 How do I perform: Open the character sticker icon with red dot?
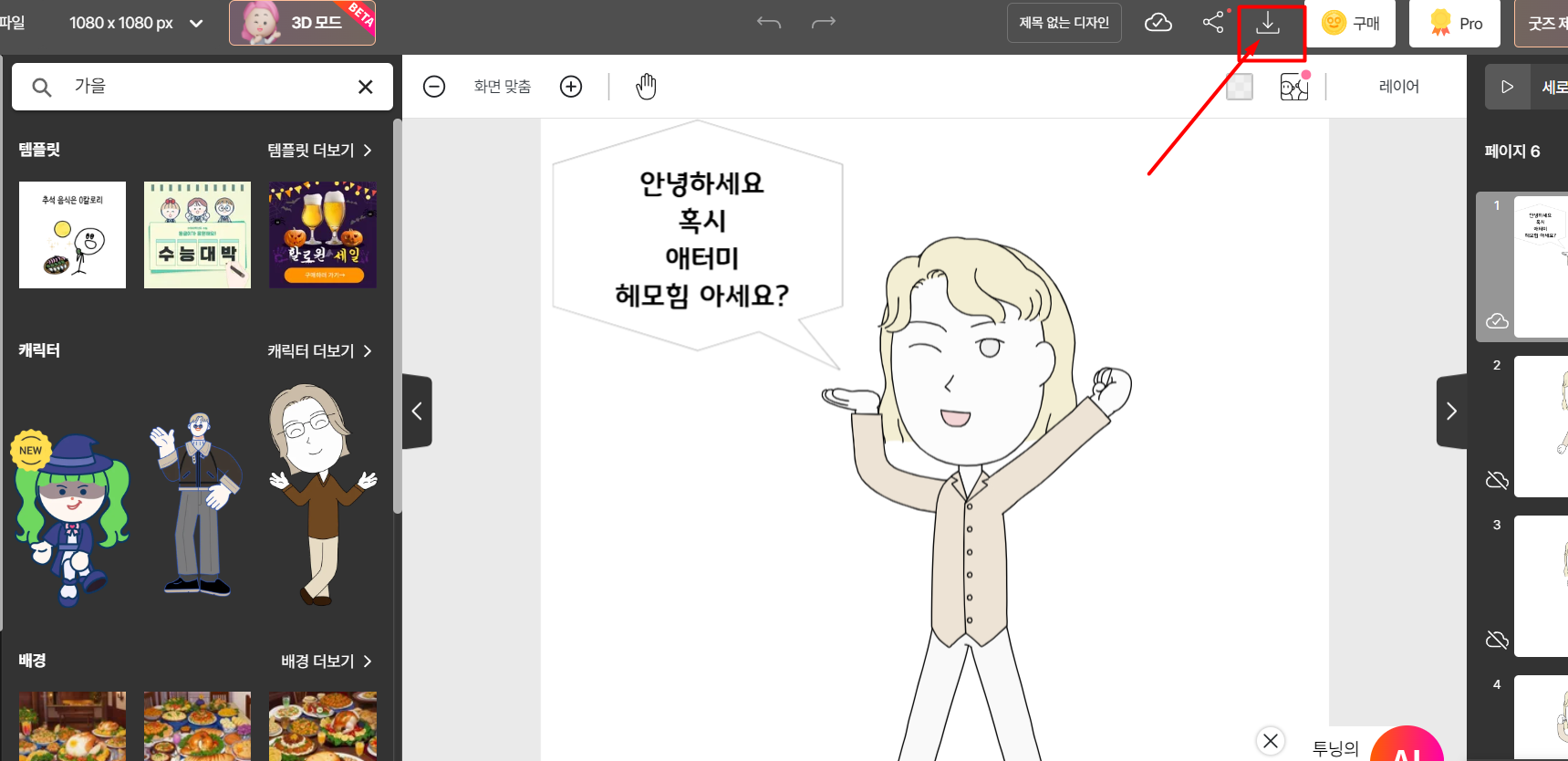[1294, 87]
